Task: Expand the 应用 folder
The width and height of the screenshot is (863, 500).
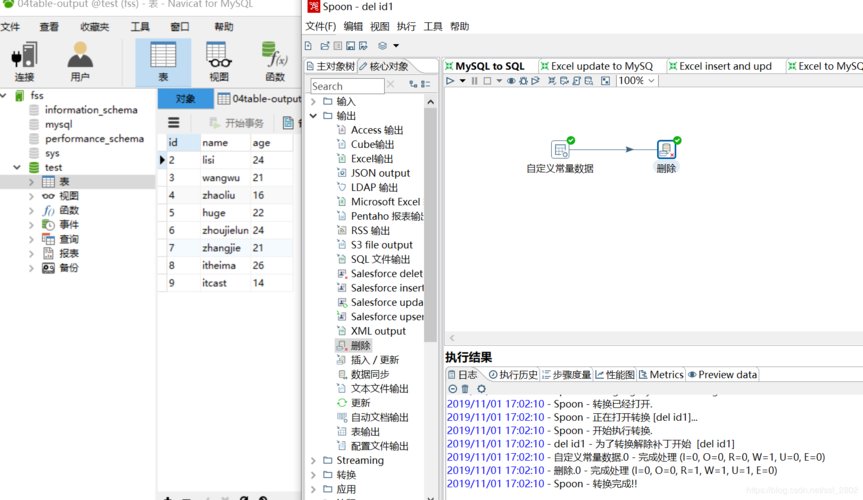Action: (313, 489)
